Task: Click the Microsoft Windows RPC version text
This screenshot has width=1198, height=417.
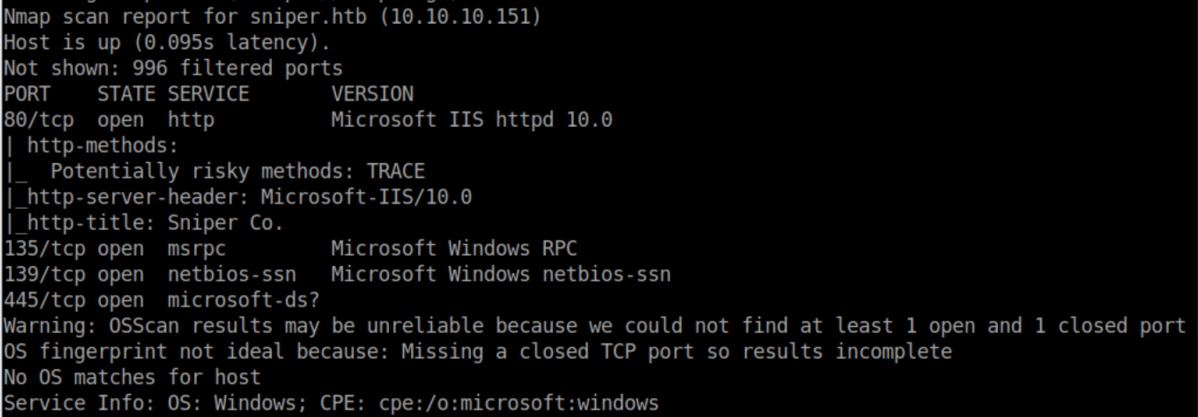Action: coord(453,248)
